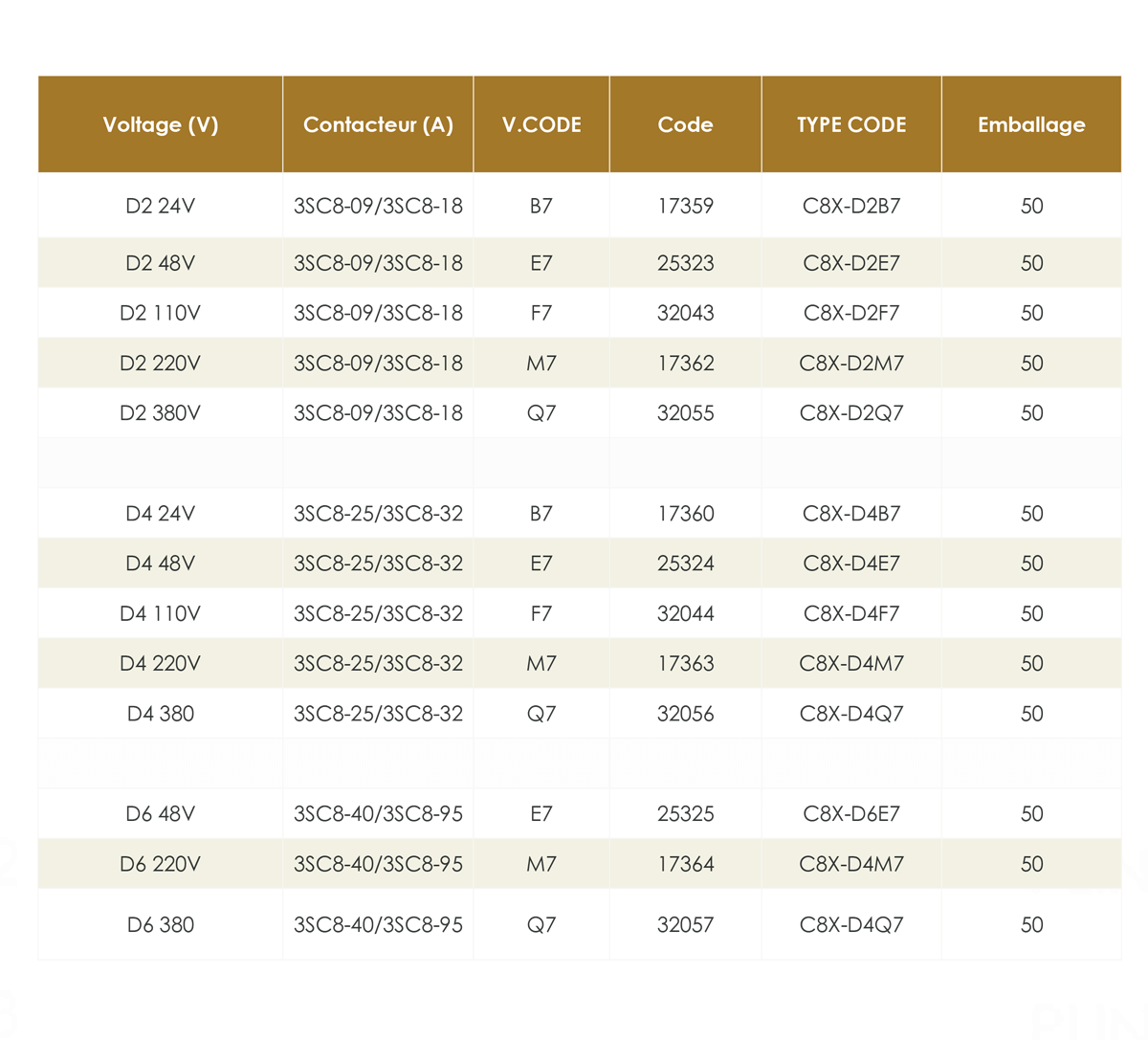Click the Contacteur (A) column header
Viewport: 1148px width, 1040px height.
coord(378,124)
